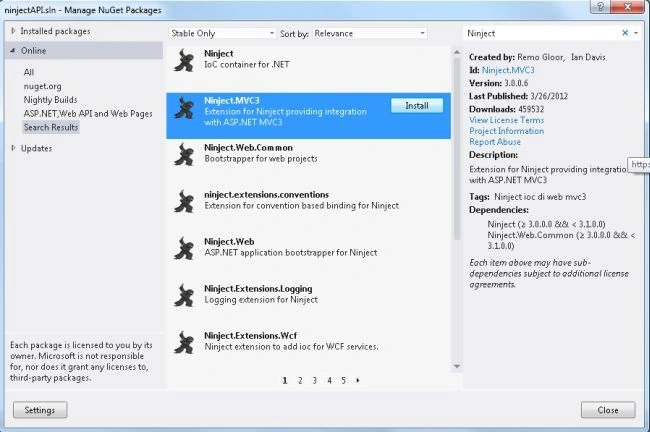Click Logging extension for Ninject description
Viewport: 650px width, 432px height.
(261, 300)
